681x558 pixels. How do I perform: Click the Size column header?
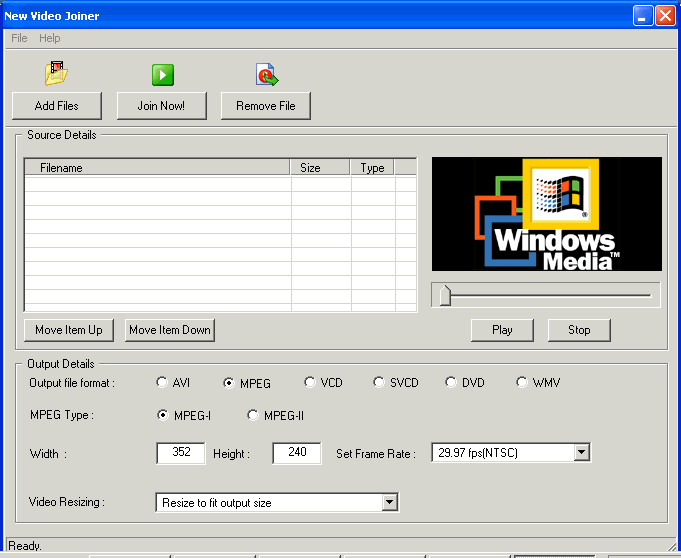pos(320,168)
